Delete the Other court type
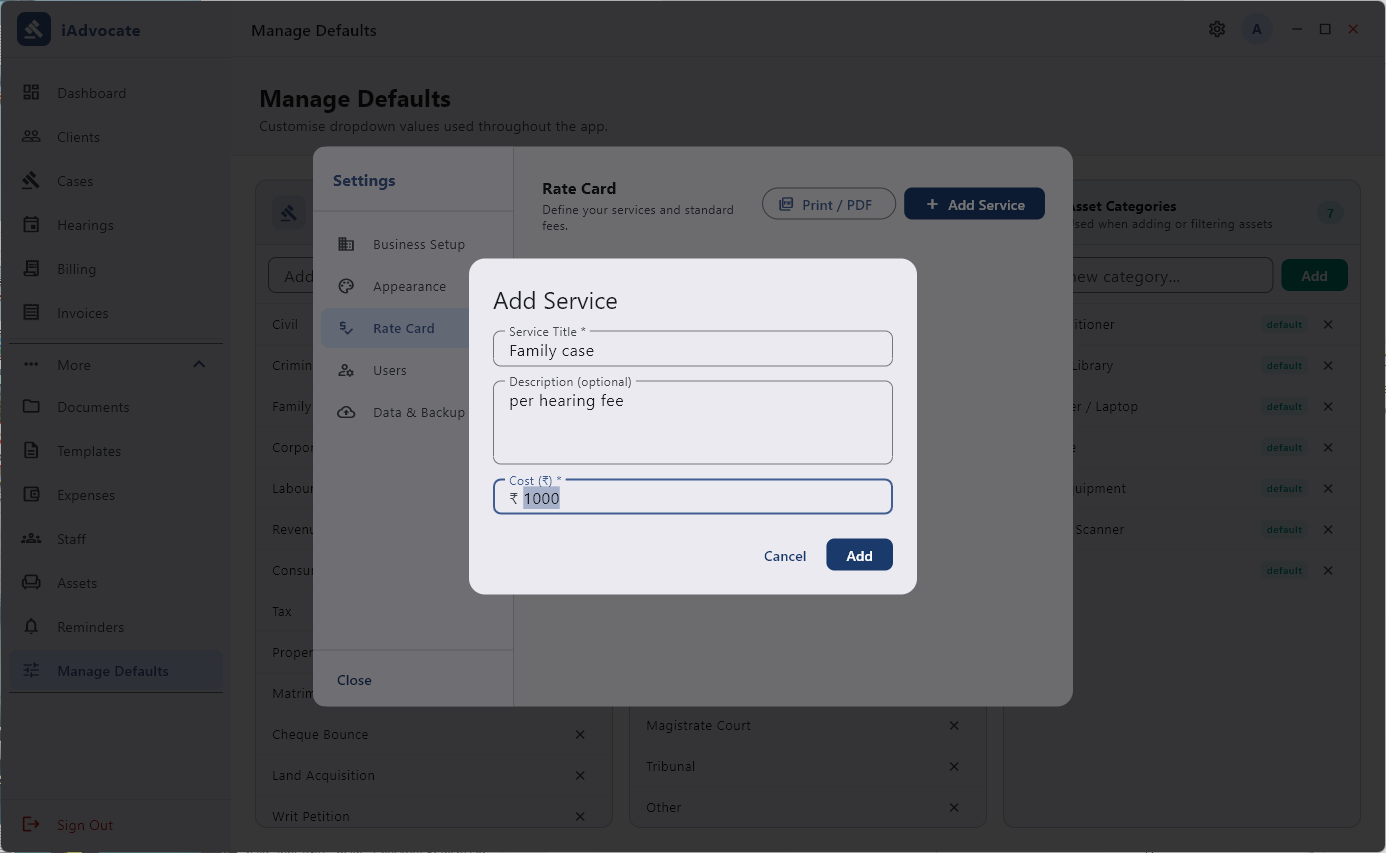The height and width of the screenshot is (853, 1386). 954,807
